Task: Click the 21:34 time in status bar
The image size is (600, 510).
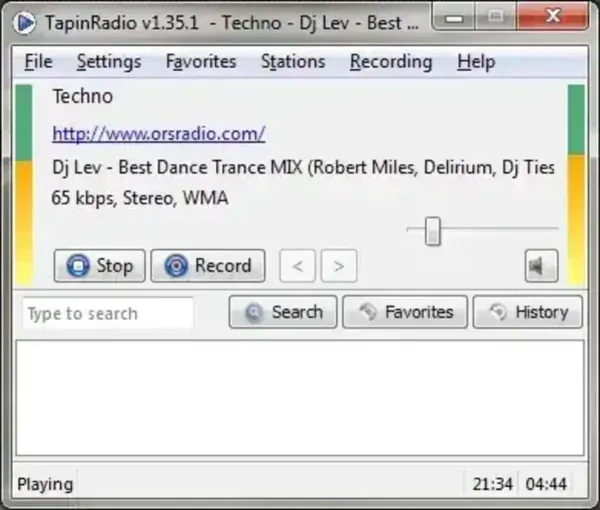Action: pos(492,484)
